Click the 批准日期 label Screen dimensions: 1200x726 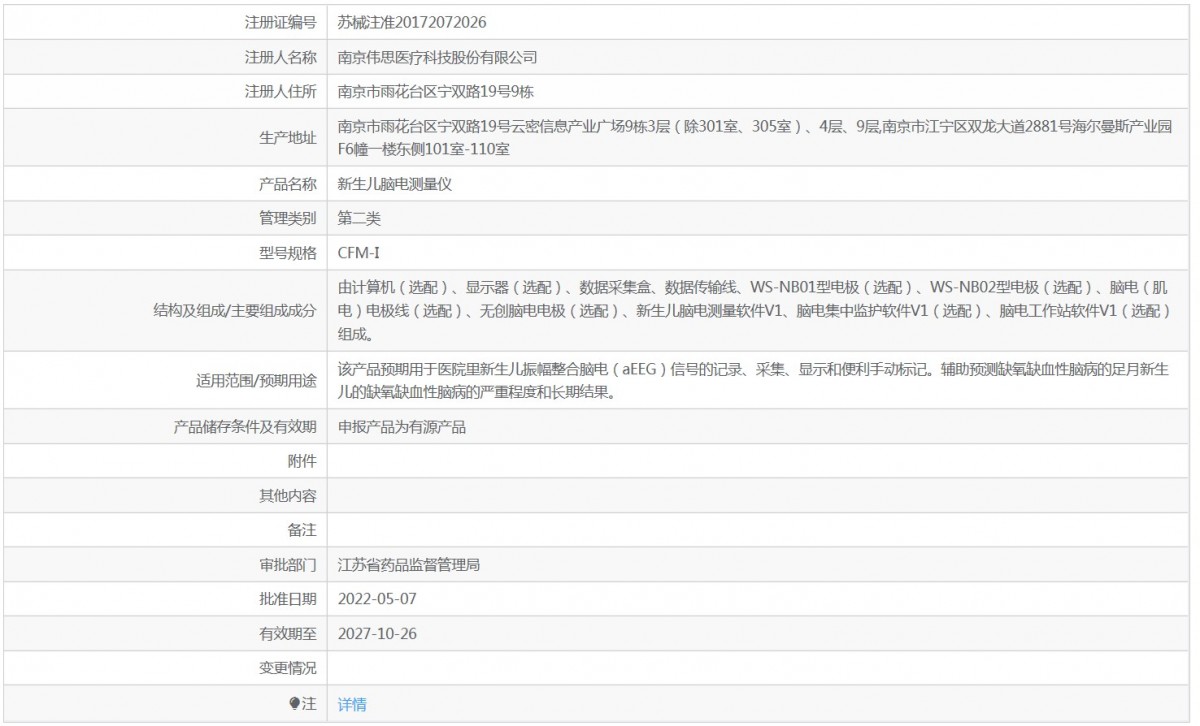288,599
